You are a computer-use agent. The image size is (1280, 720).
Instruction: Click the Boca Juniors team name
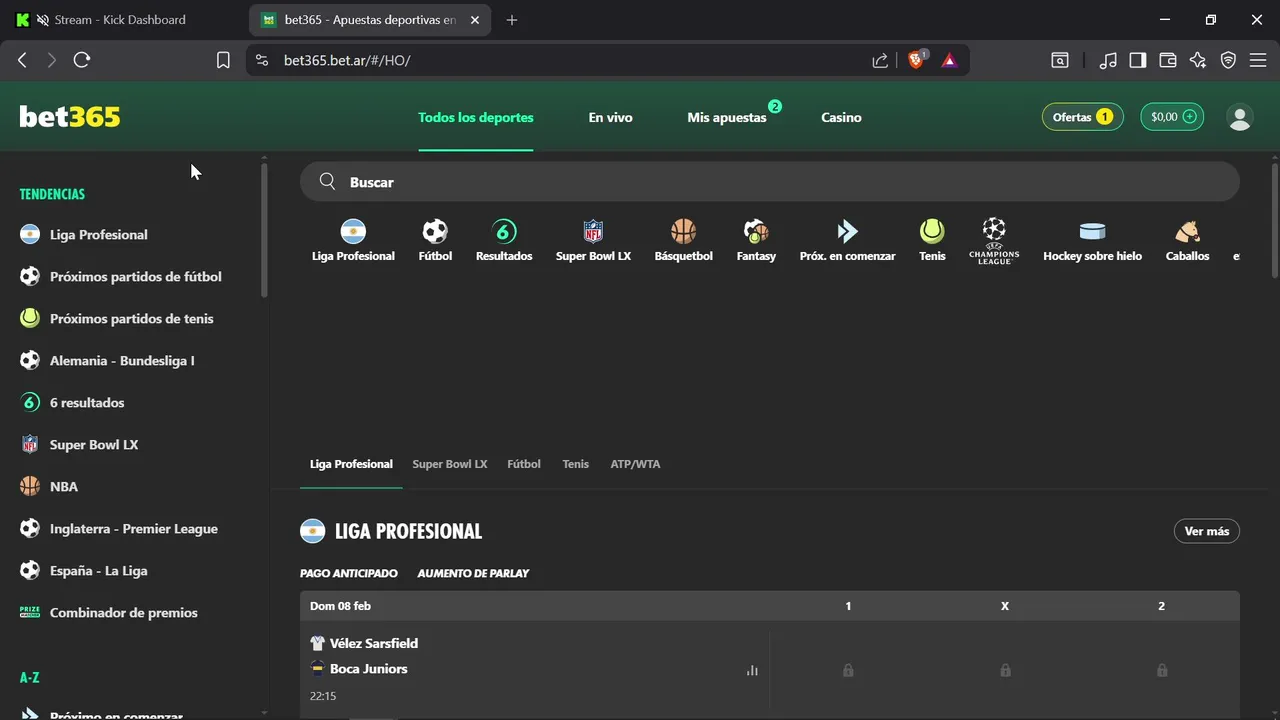tap(369, 669)
